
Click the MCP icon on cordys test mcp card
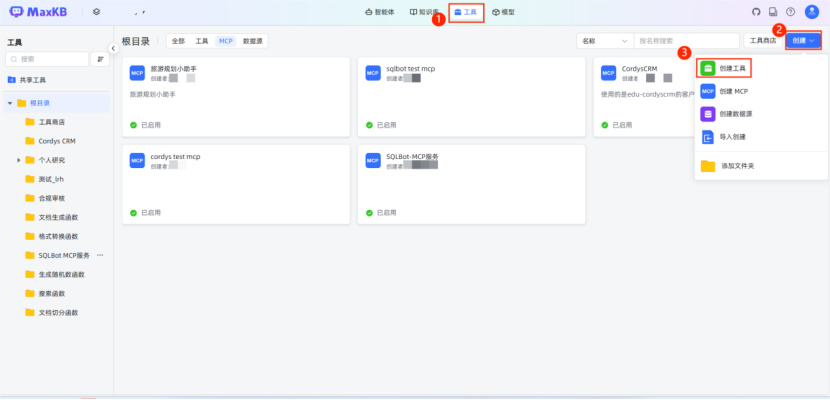point(137,161)
